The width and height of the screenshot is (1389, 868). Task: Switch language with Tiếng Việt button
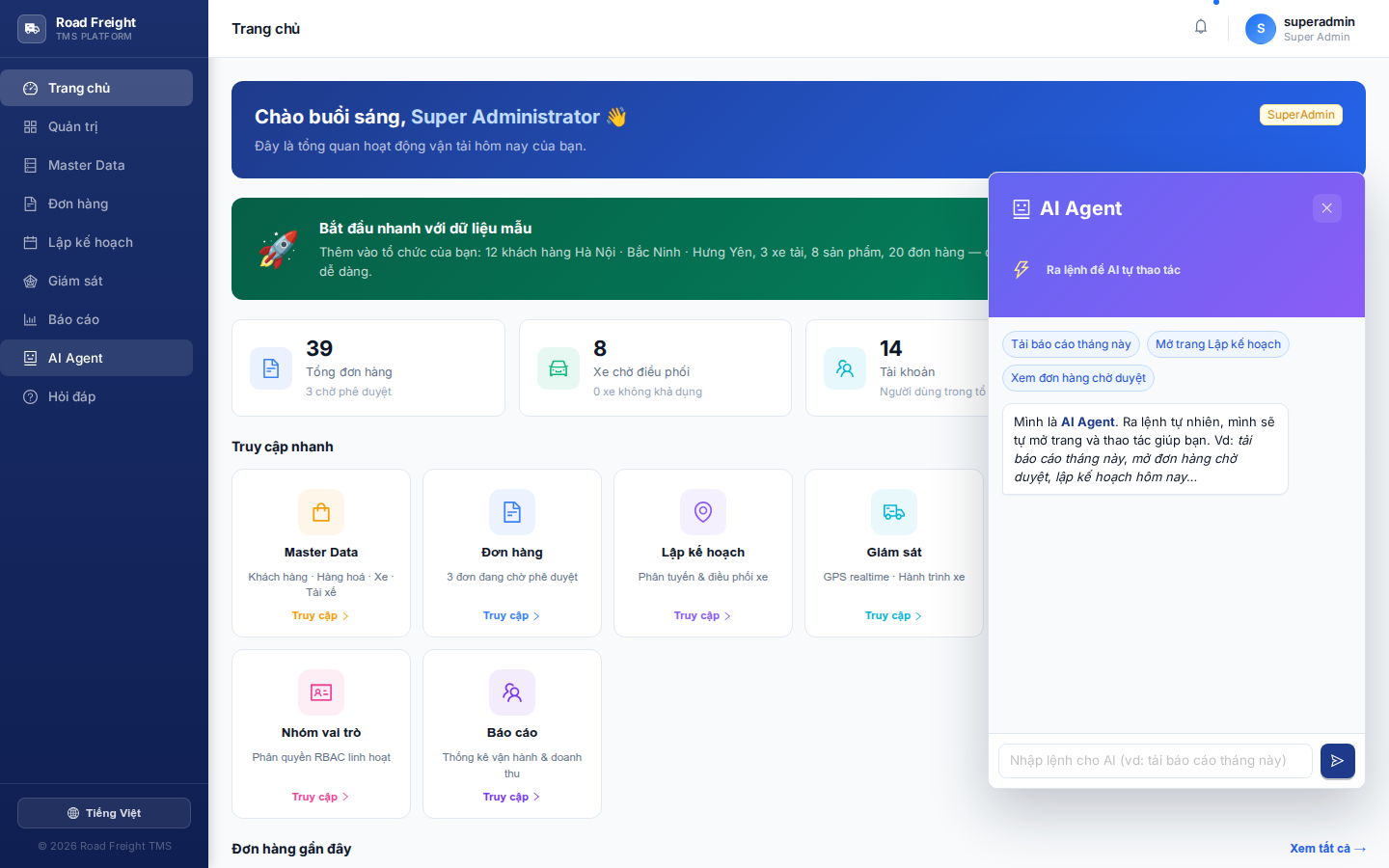coord(104,813)
